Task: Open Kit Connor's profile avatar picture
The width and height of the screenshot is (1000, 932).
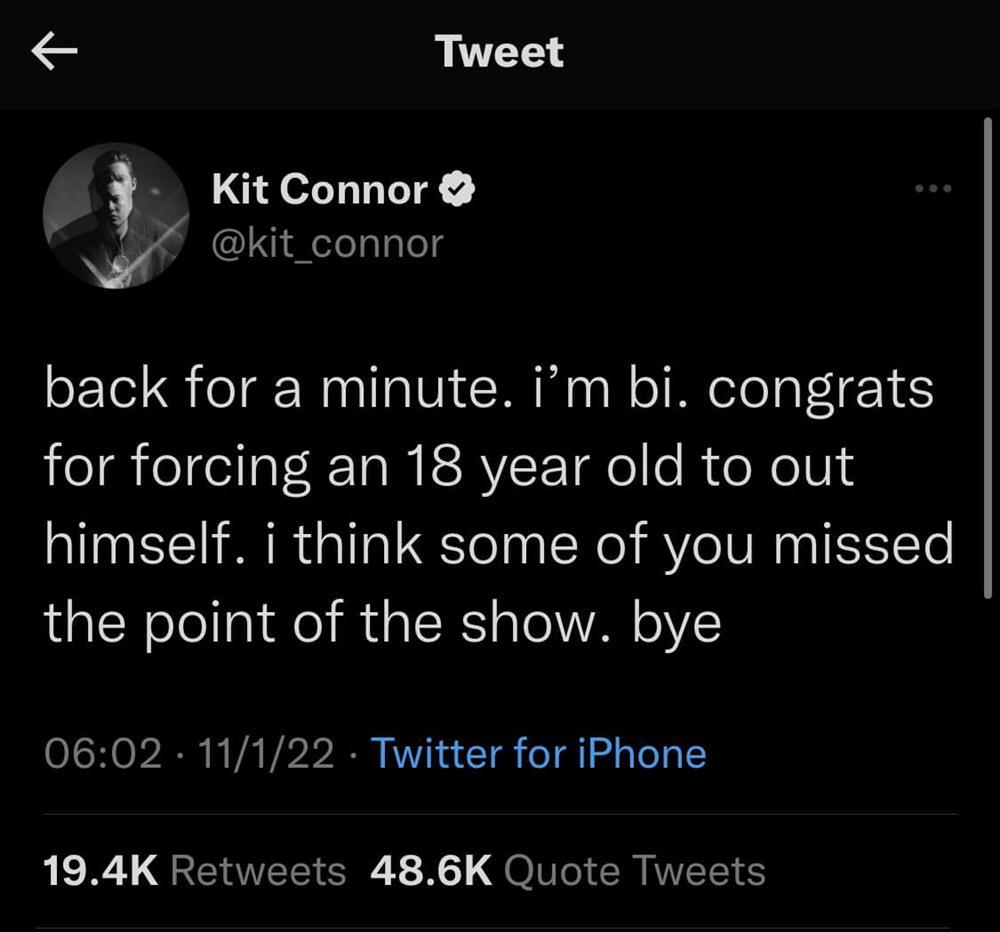Action: [116, 215]
